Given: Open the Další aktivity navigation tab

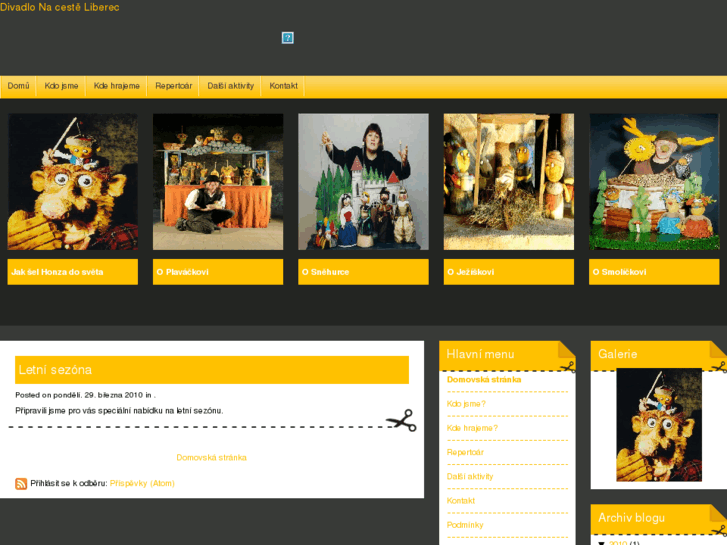Looking at the screenshot, I should (230, 86).
